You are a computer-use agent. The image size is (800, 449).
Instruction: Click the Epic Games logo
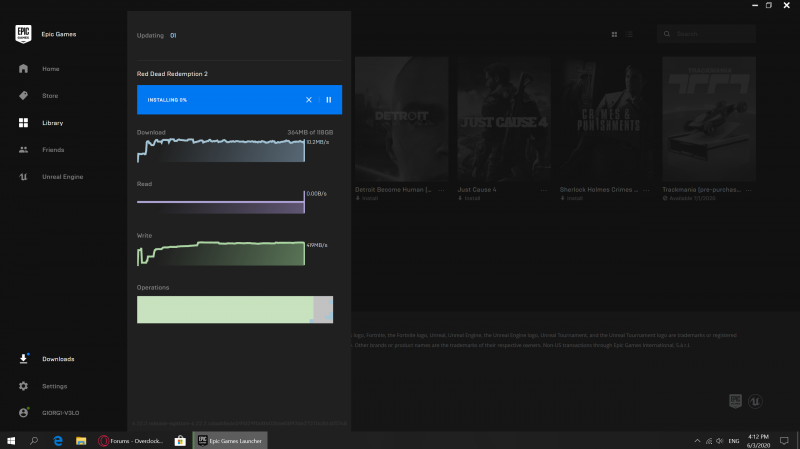(23, 34)
